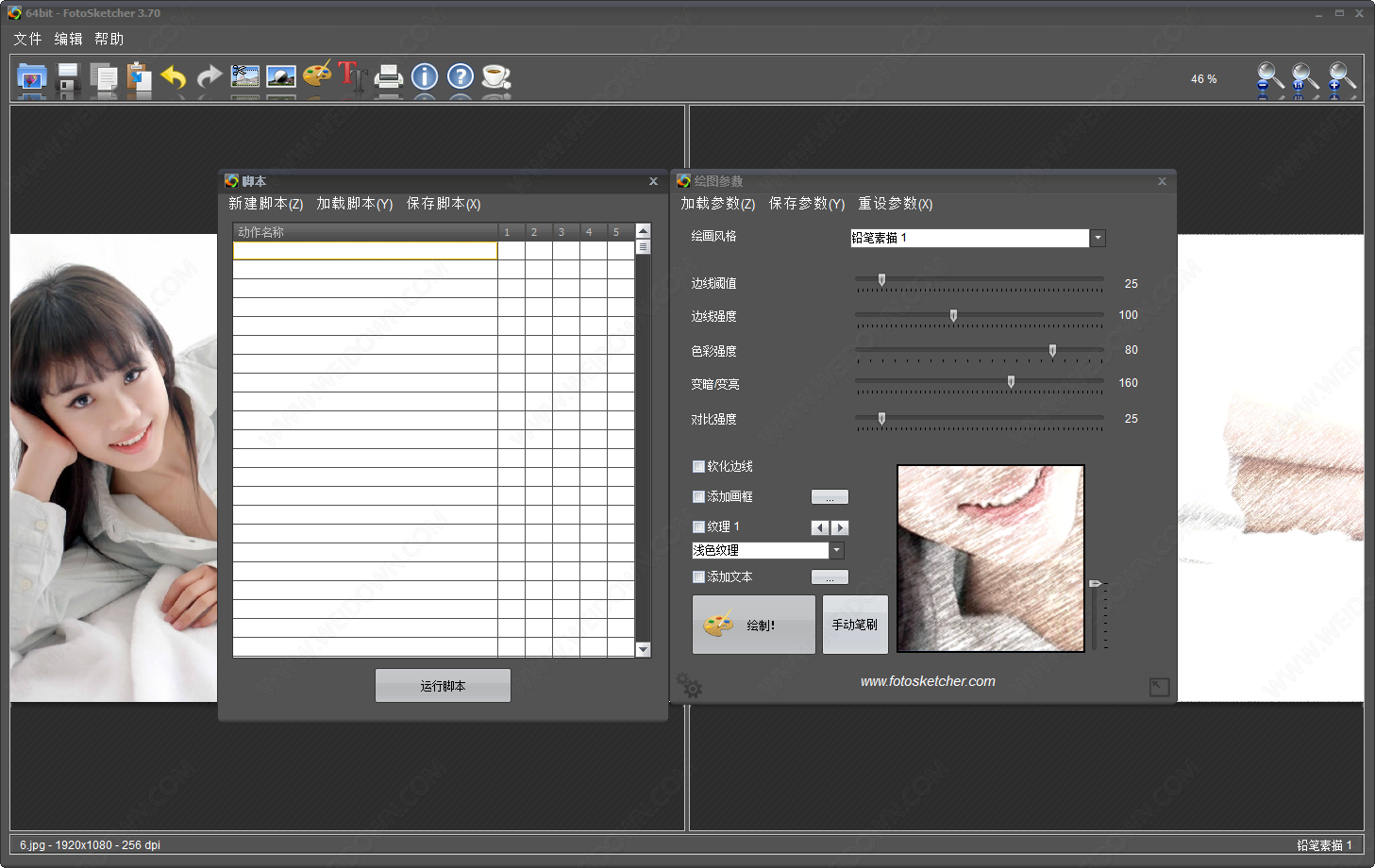Fit zoom with the middle magnifier
Screen dimensions: 1375x868
[x=1305, y=78]
